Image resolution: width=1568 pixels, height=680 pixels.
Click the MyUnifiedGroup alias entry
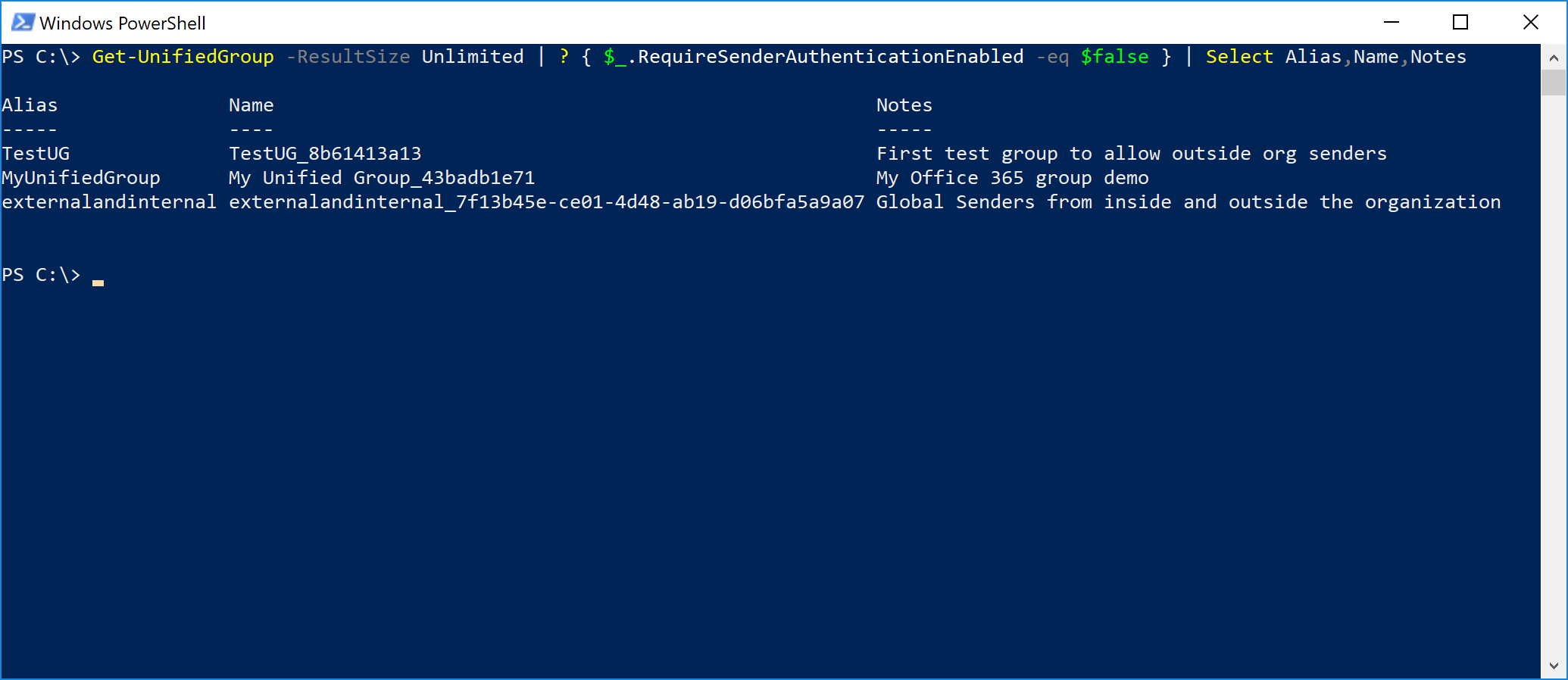tap(81, 178)
